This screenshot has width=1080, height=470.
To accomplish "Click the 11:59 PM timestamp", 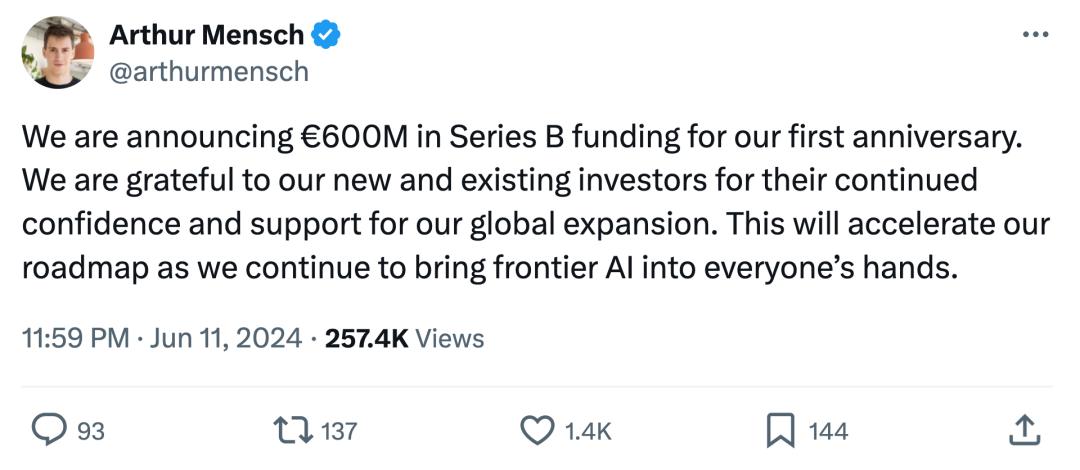I will [75, 338].
